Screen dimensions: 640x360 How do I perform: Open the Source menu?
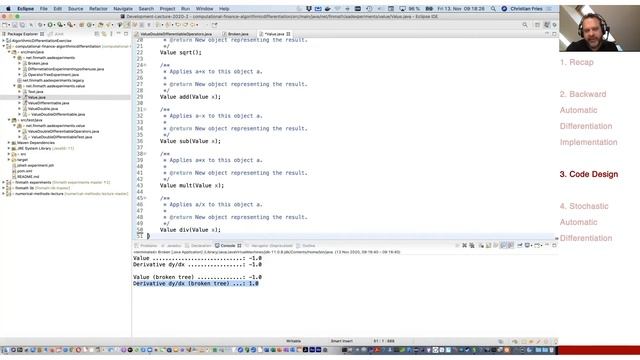coord(76,9)
